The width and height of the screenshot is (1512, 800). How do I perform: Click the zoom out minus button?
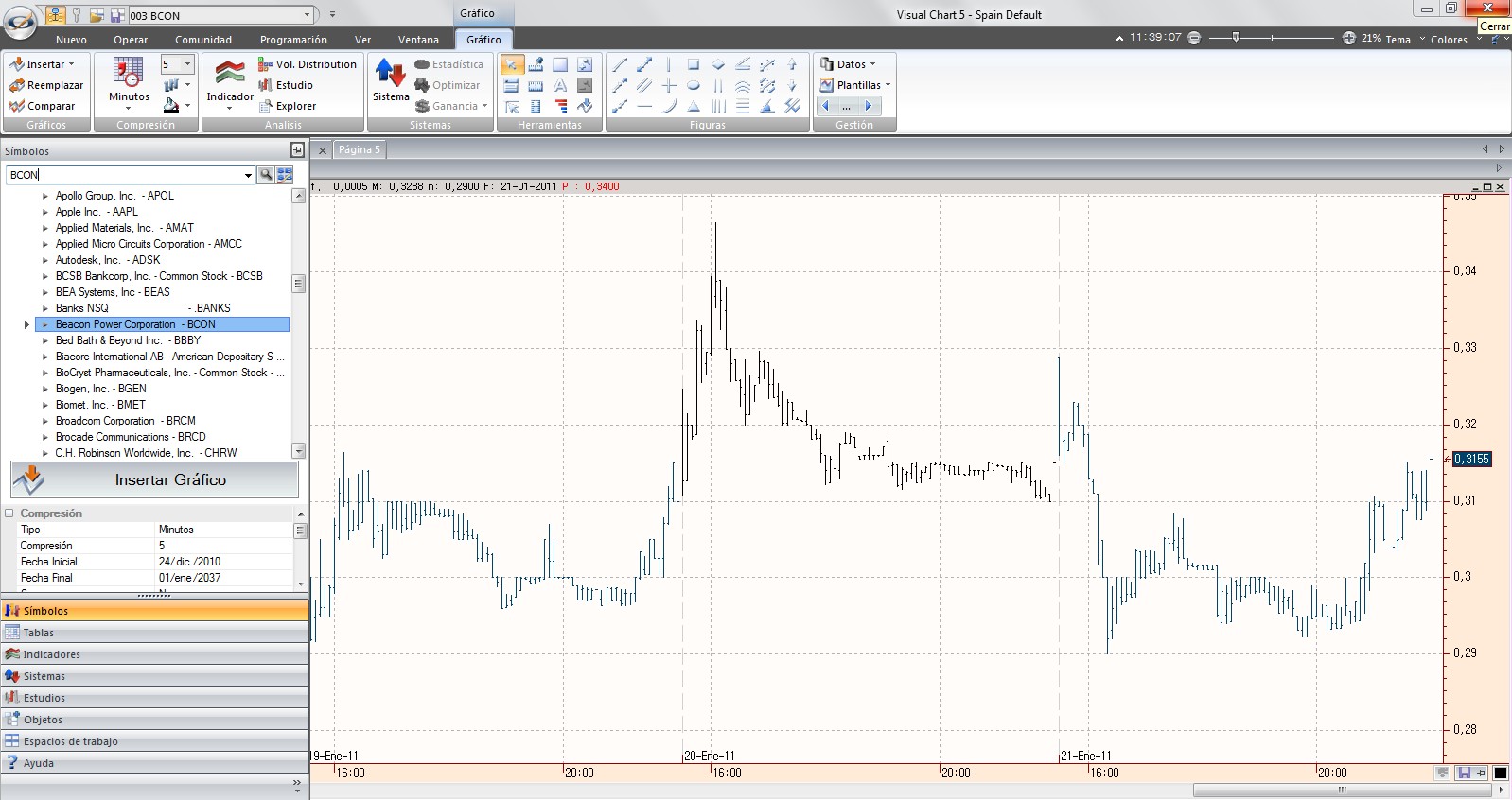(x=1194, y=38)
